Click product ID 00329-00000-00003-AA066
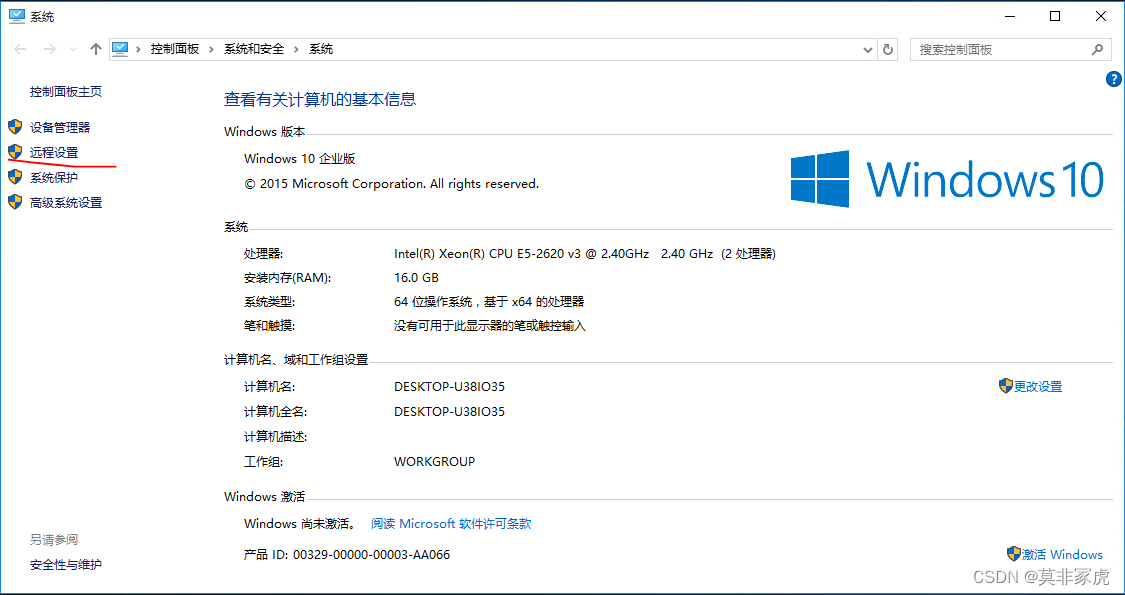This screenshot has width=1125, height=595. (x=371, y=554)
